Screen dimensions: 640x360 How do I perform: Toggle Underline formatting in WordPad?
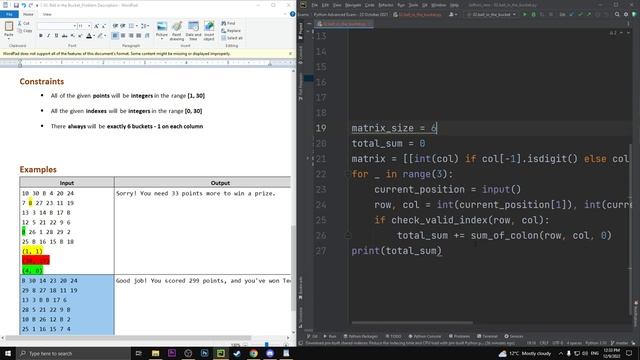(x=56, y=36)
